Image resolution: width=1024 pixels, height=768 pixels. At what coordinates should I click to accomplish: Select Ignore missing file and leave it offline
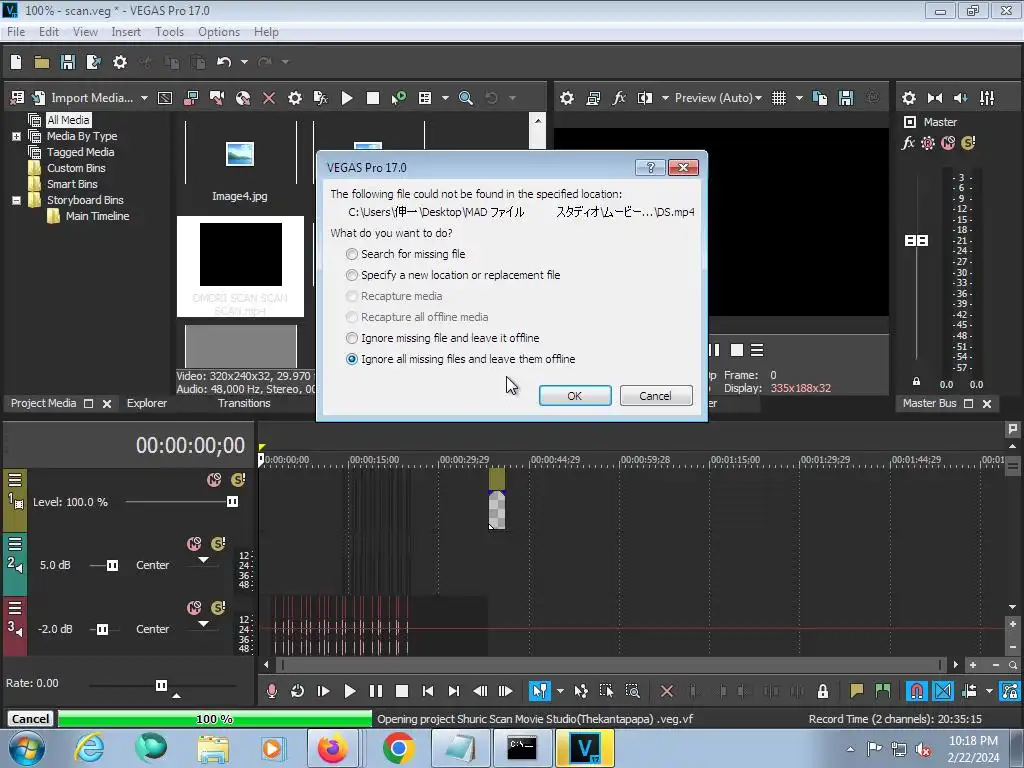443,338
